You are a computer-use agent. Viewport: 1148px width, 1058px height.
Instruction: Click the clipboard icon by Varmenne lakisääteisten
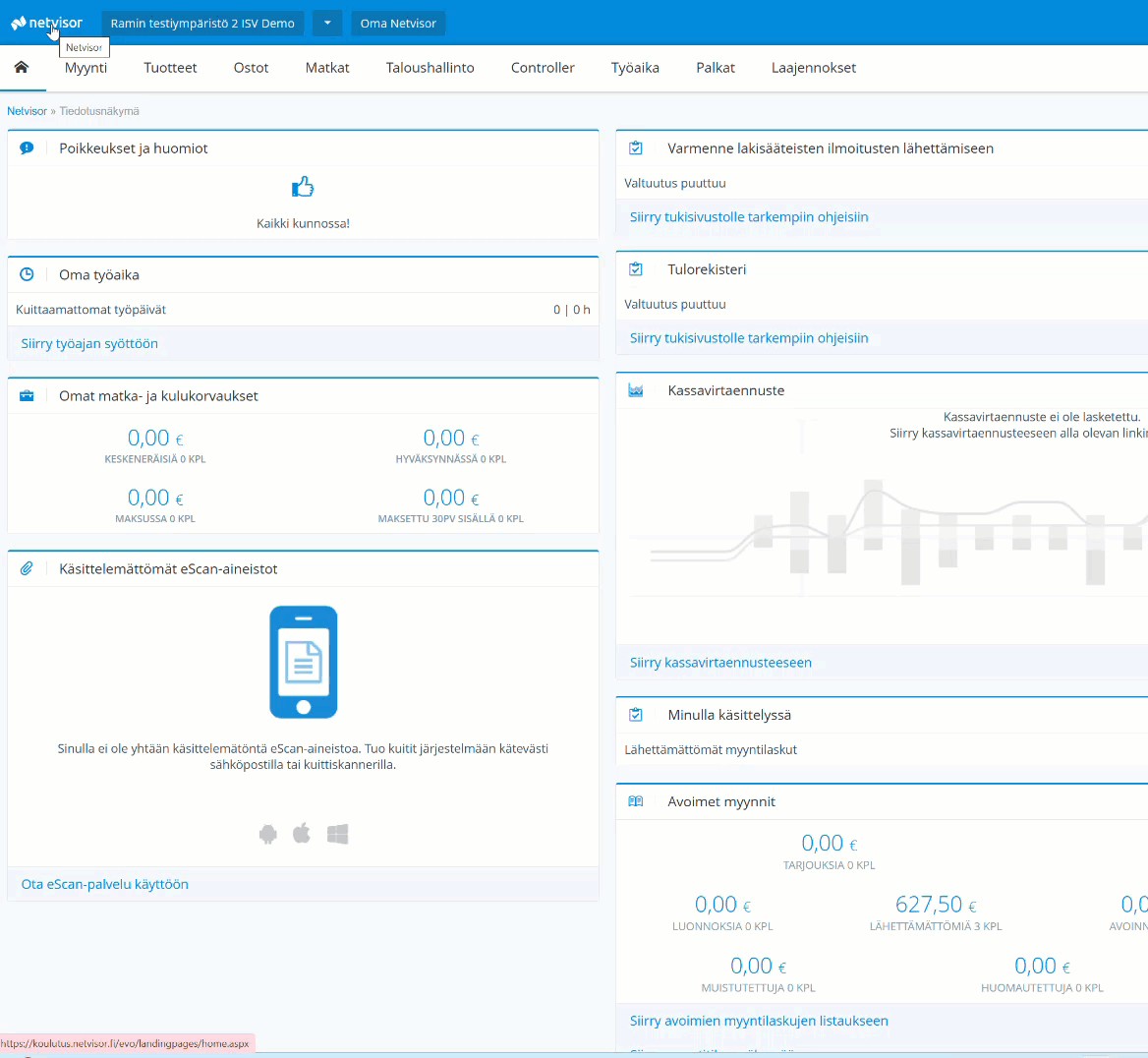(636, 148)
